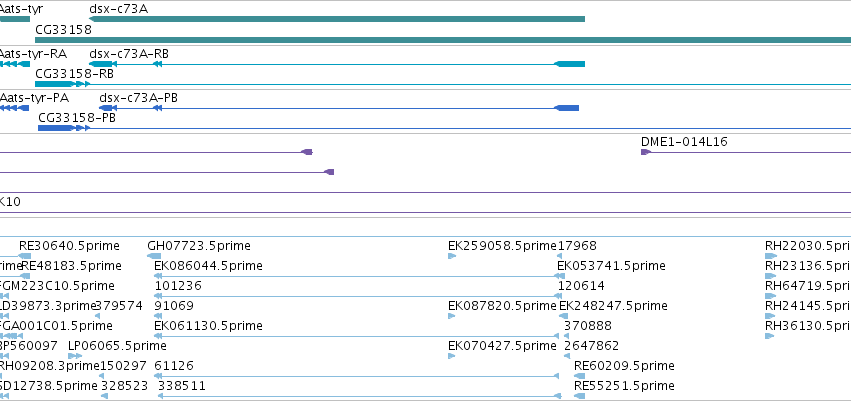This screenshot has width=851, height=401.
Task: Select the CG33158 gene bar
Action: [x=443, y=40]
